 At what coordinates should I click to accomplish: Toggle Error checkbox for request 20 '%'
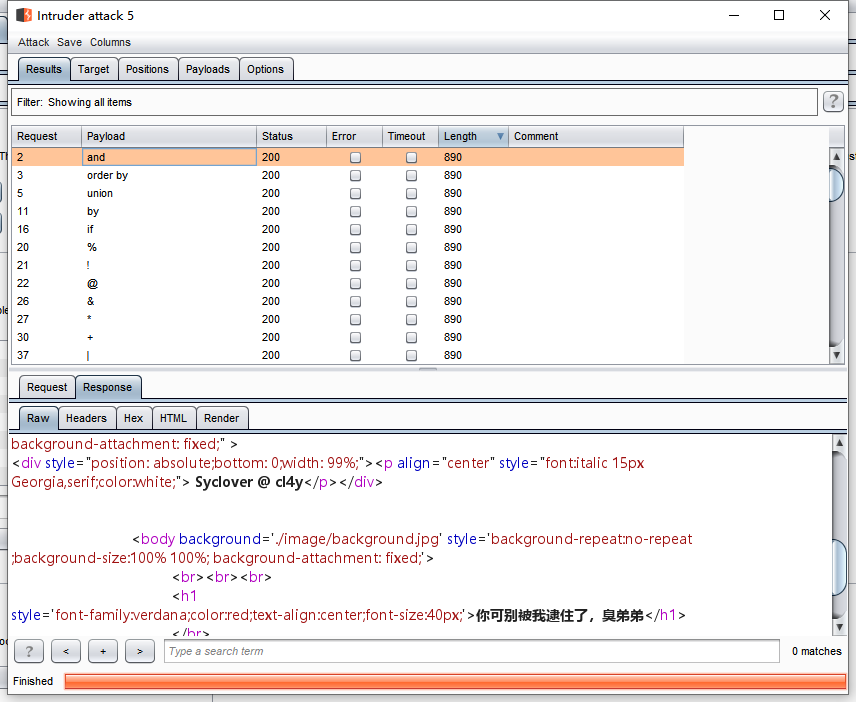[x=355, y=247]
